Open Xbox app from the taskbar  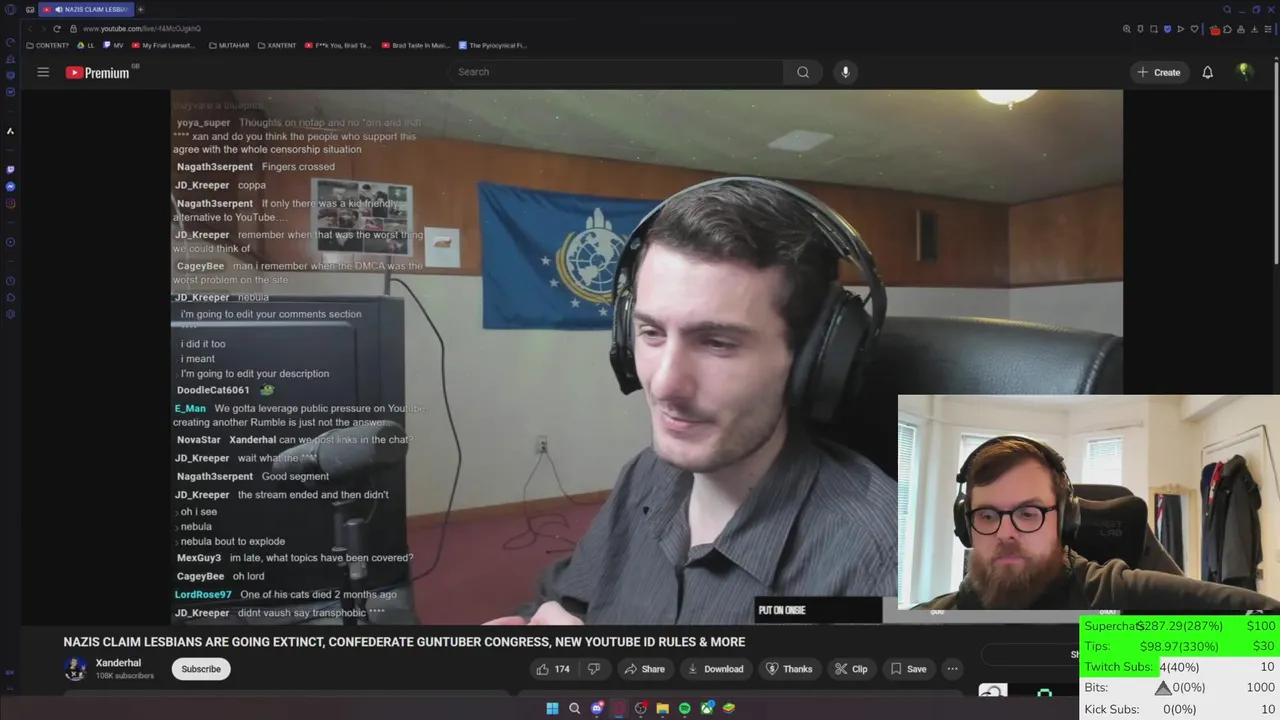coord(707,708)
